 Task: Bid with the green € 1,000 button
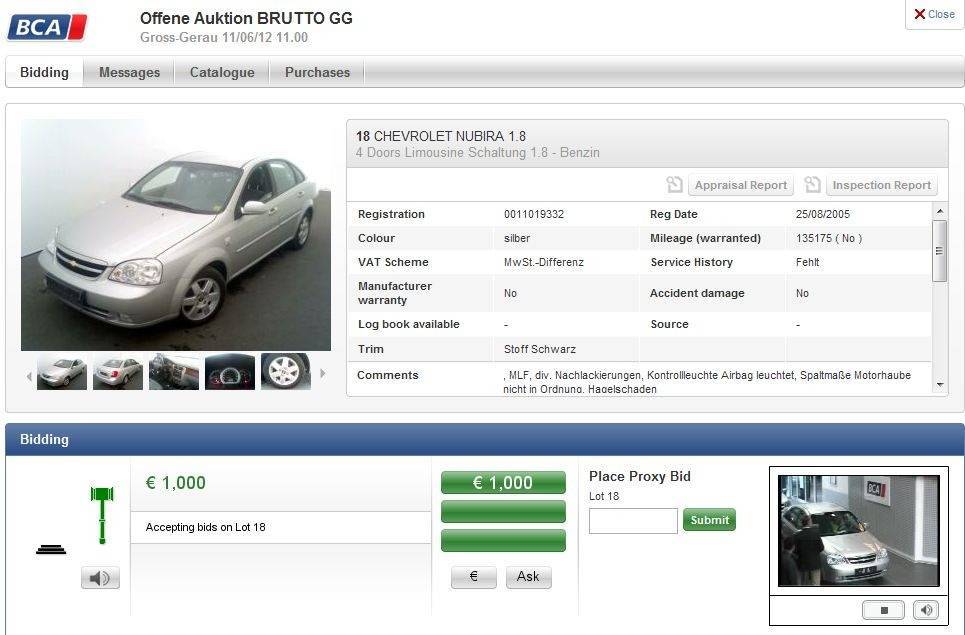(503, 482)
